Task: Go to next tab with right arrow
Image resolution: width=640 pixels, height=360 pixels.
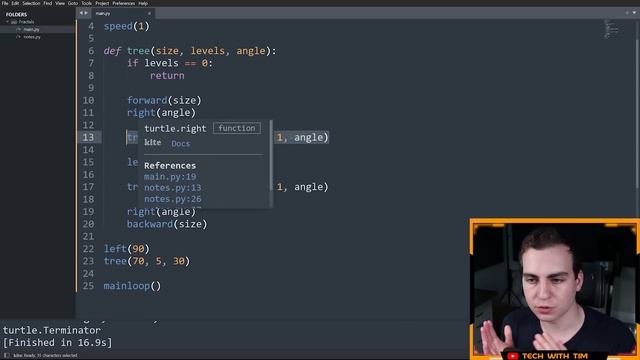Action: pos(86,13)
